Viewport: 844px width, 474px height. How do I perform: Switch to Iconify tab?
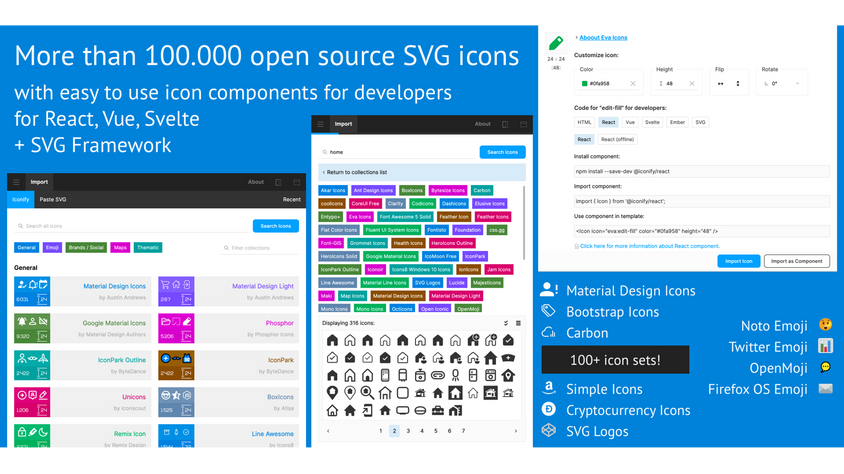coord(20,200)
